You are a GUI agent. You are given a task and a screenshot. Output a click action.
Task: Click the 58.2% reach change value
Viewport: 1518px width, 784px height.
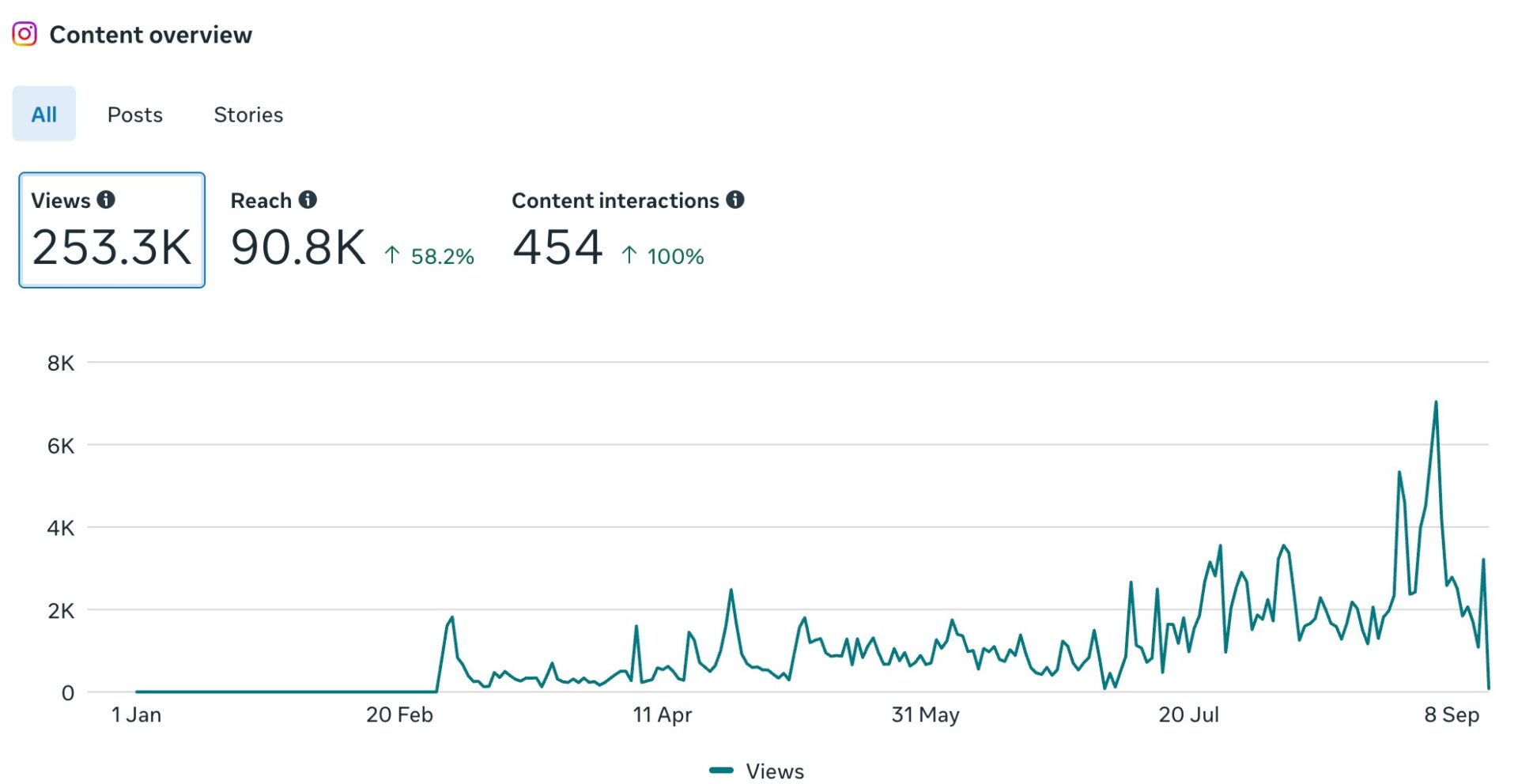(x=442, y=256)
